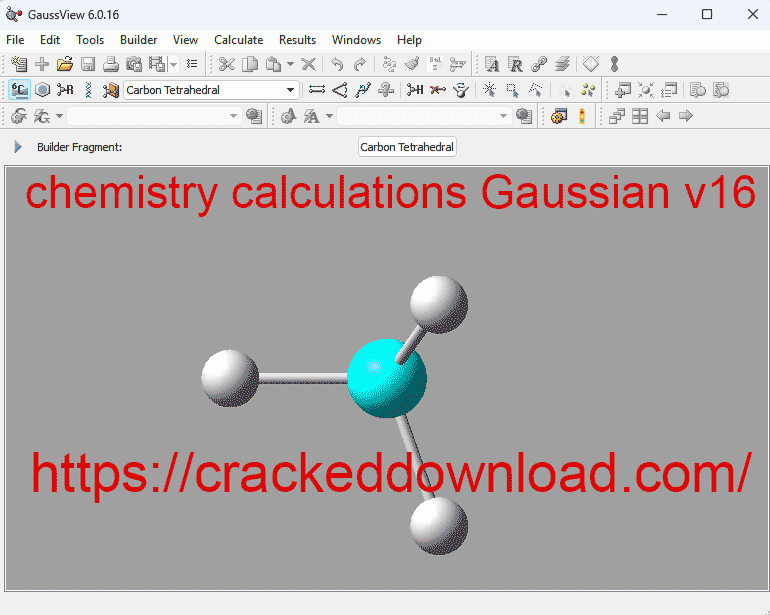The height and width of the screenshot is (615, 770).
Task: Open the Carbon Tetrahedral fragment dropdown
Action: pos(211,90)
